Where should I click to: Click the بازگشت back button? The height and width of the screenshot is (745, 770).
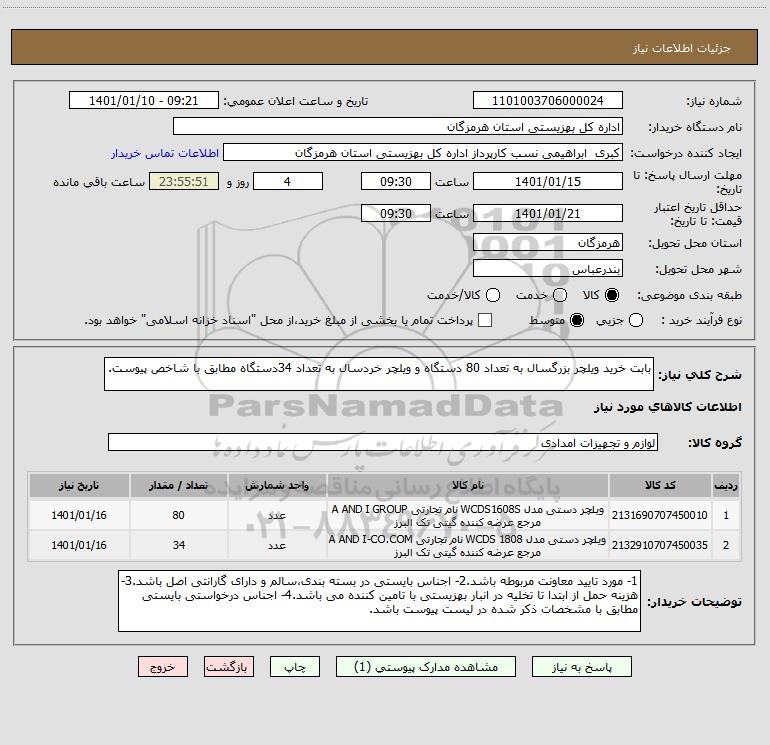point(229,667)
